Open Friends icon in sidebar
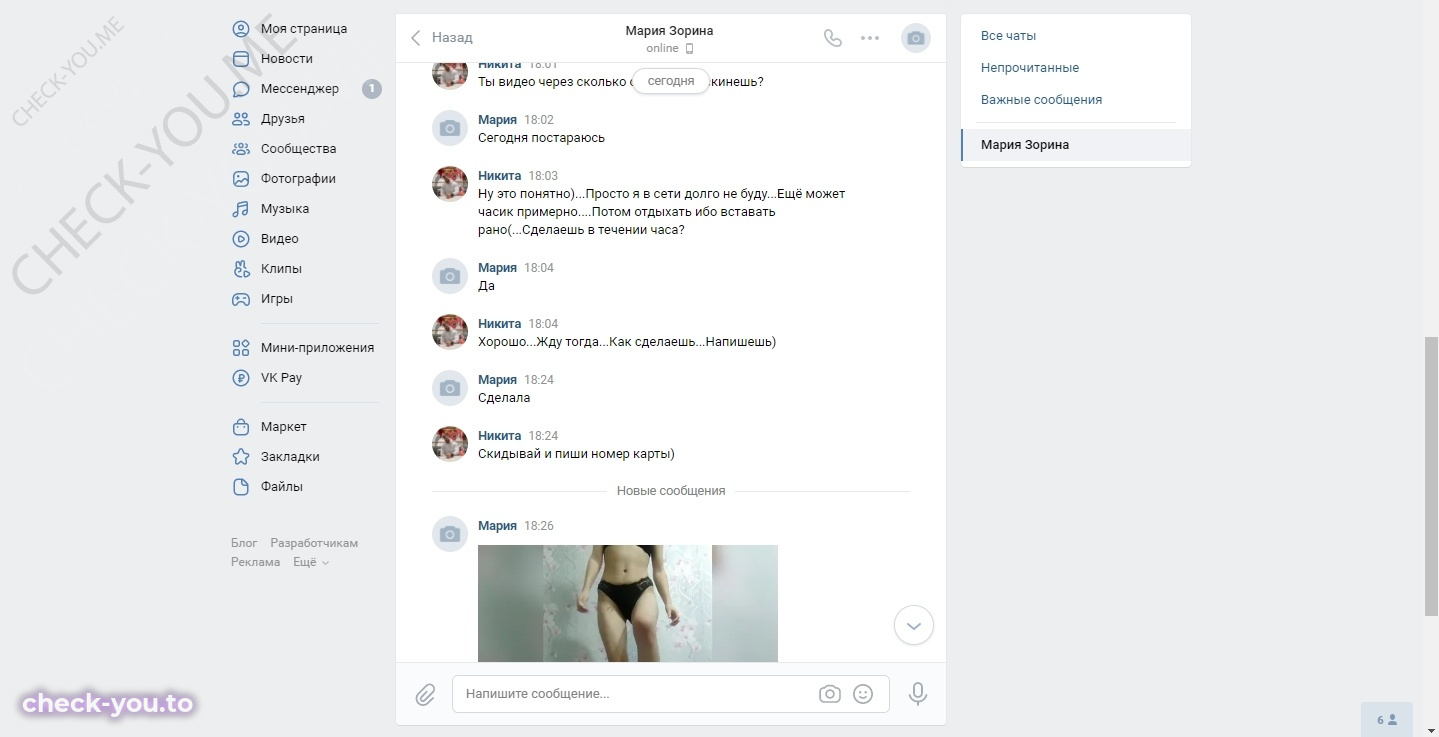Image resolution: width=1439 pixels, height=737 pixels. [x=241, y=119]
